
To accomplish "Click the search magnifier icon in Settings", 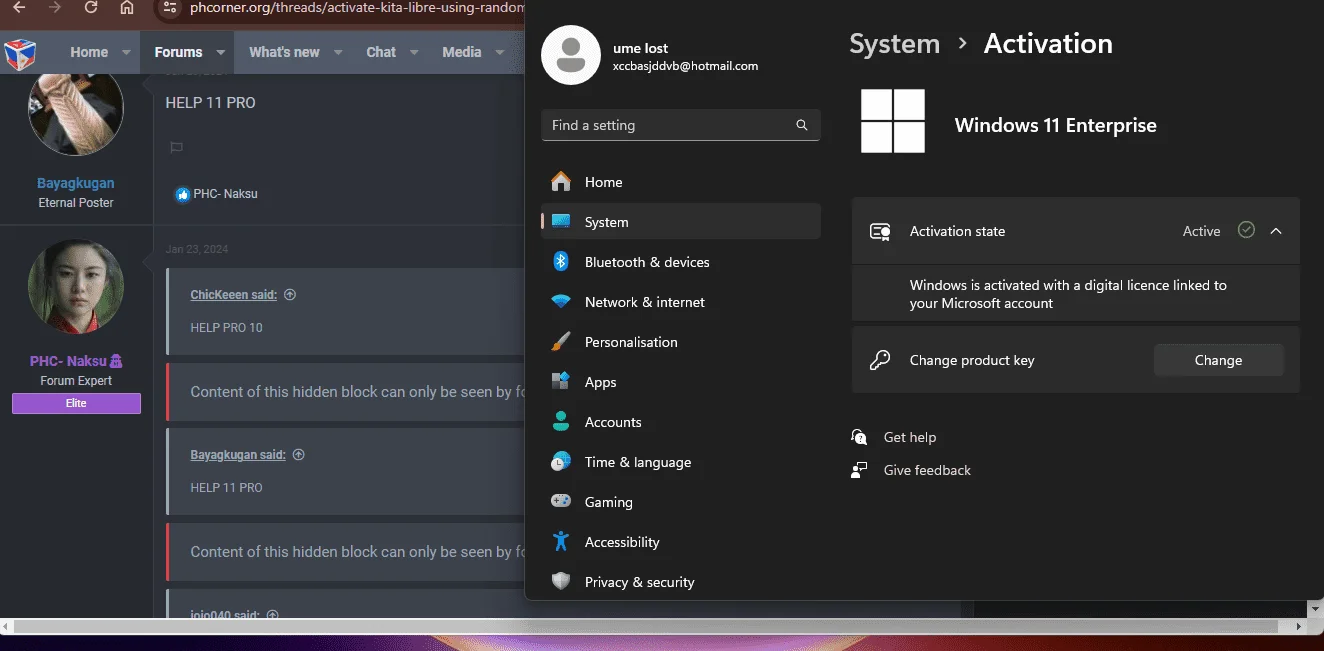I will tap(802, 125).
